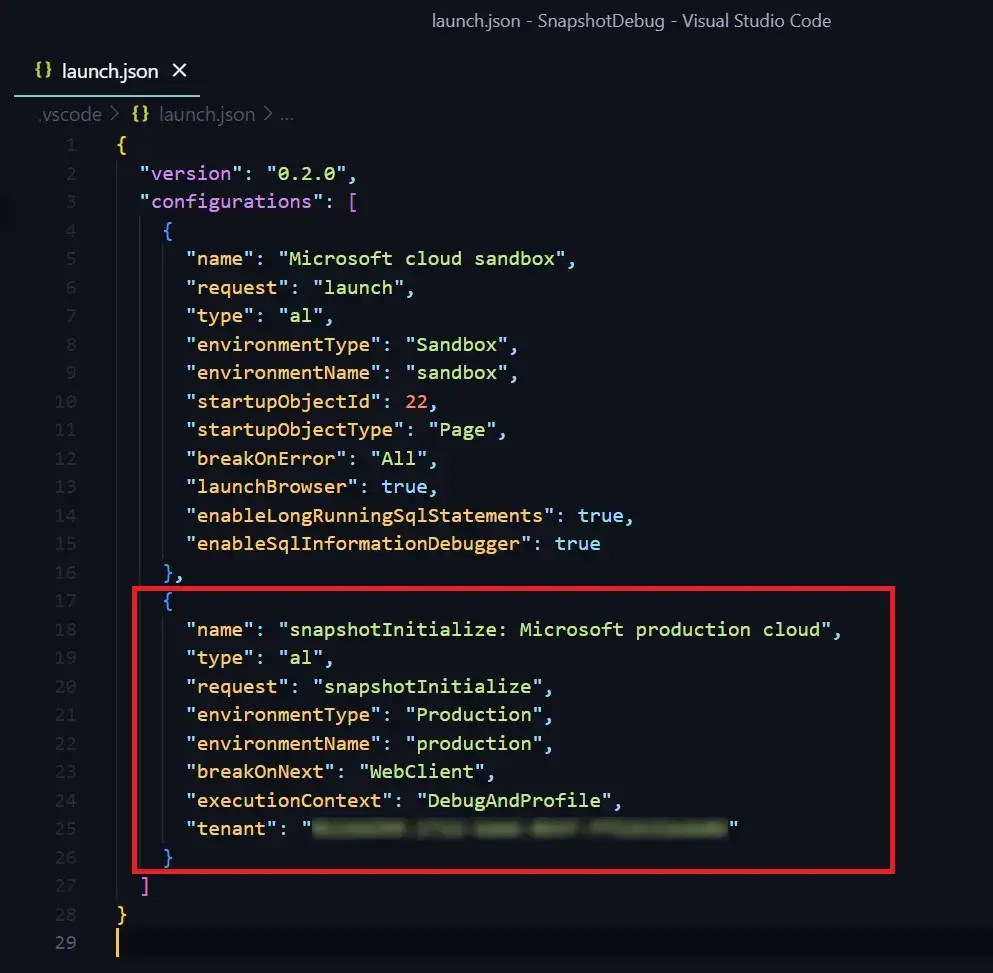
Task: Place cursor on the "0.2.0" version value
Action: [x=308, y=172]
